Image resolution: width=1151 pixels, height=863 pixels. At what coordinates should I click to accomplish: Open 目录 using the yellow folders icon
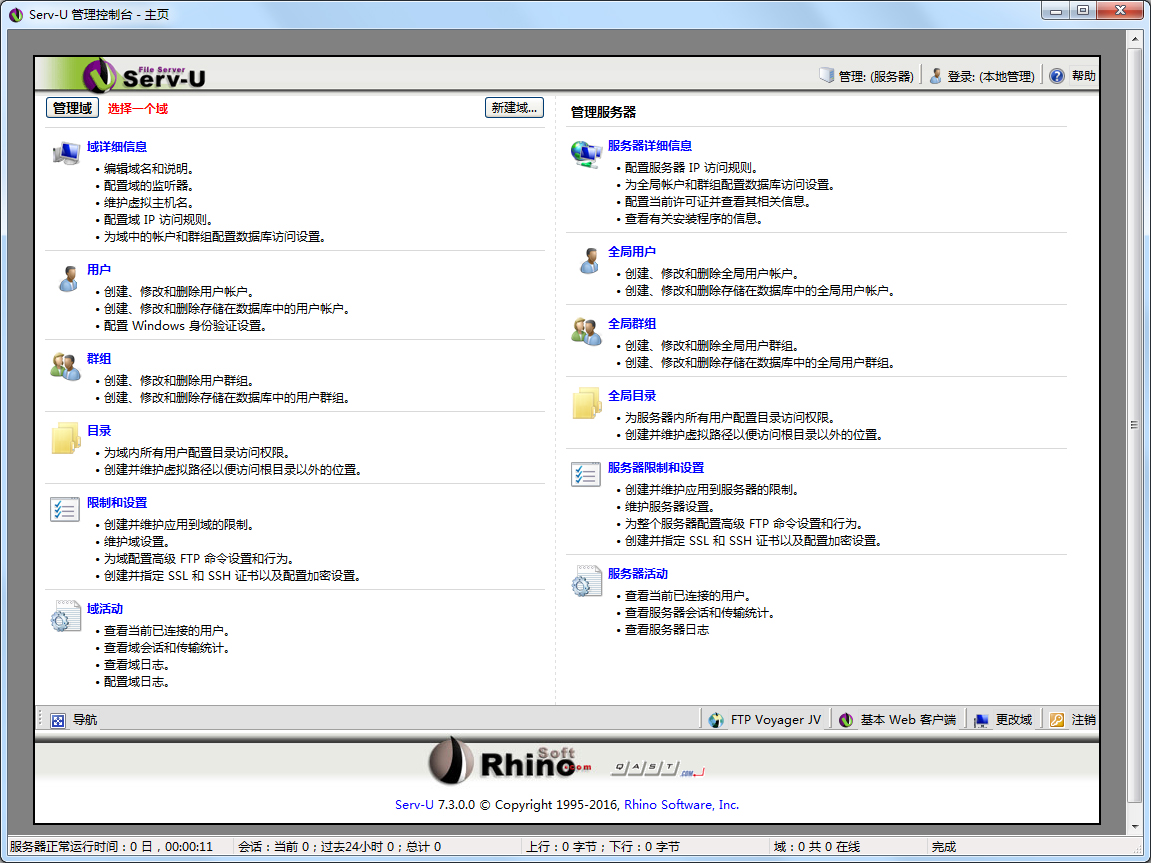click(65, 438)
